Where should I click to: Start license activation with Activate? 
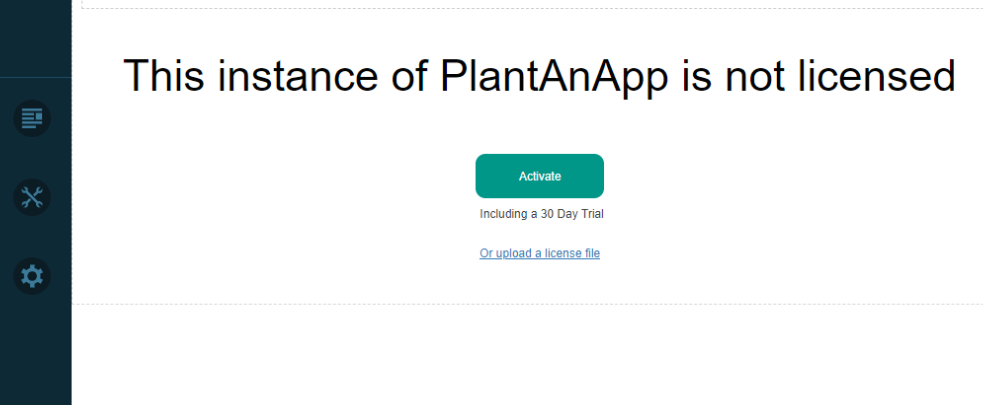(x=540, y=176)
